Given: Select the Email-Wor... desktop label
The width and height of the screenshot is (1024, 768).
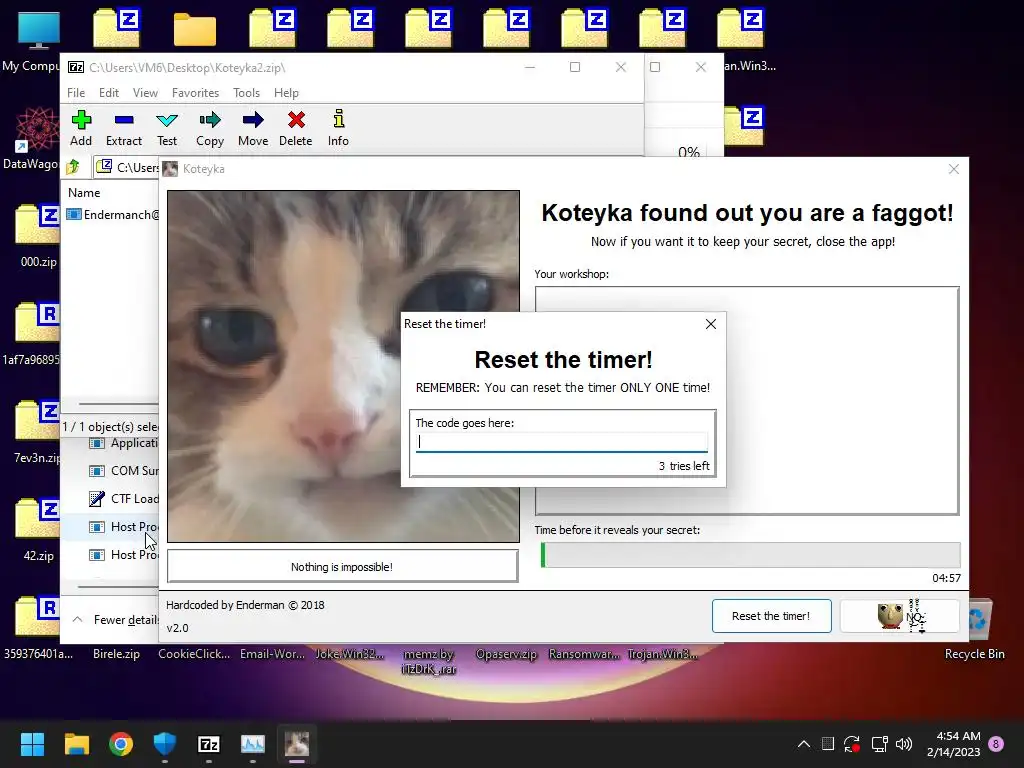Looking at the screenshot, I should [272, 654].
